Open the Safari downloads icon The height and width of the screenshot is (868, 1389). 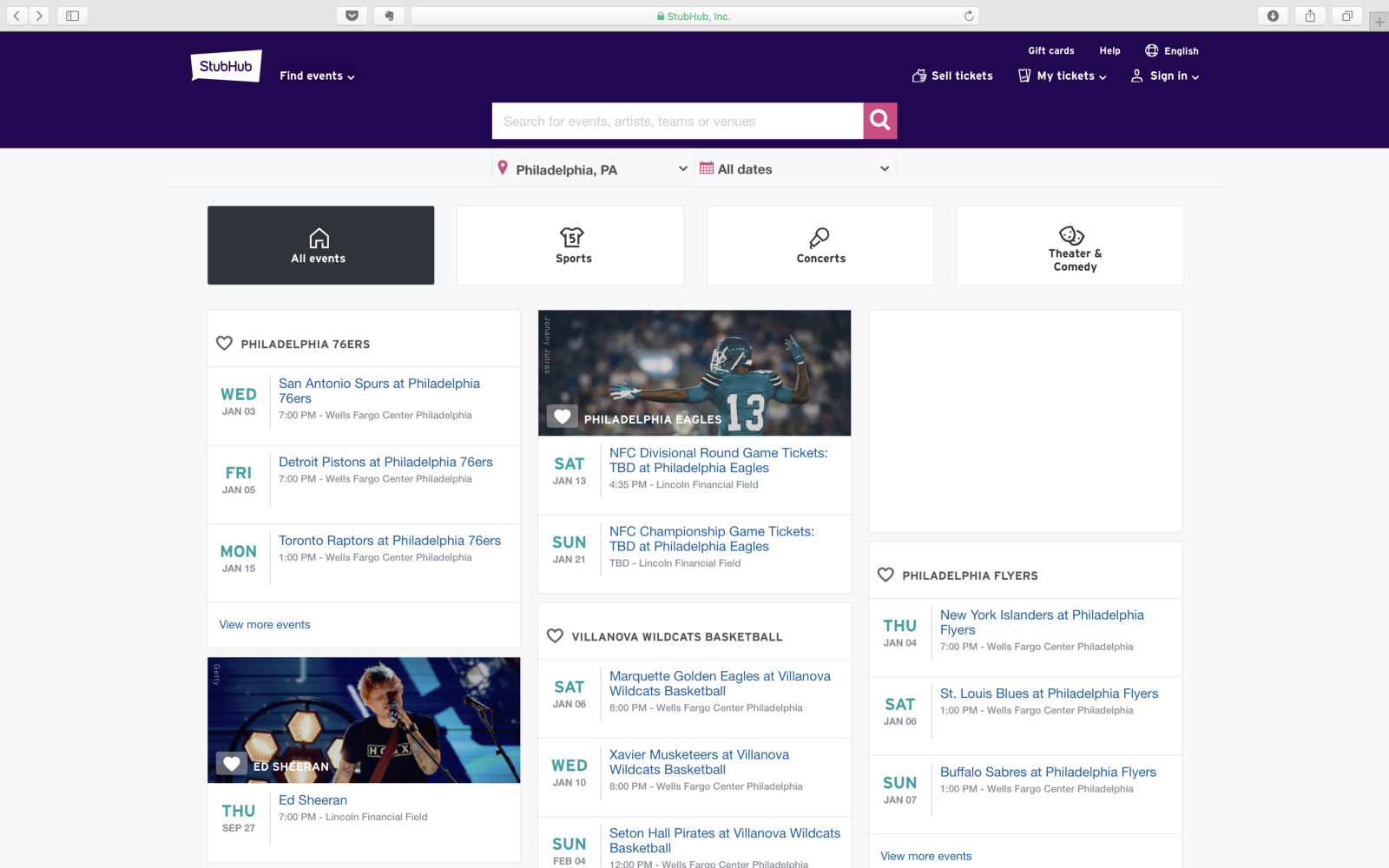tap(1273, 16)
